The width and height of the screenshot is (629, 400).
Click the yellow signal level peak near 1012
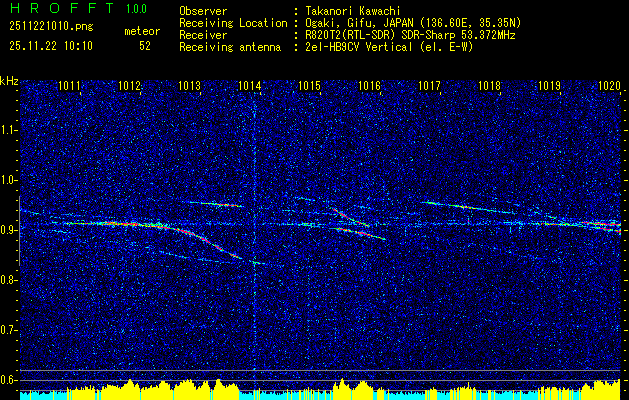point(129,388)
